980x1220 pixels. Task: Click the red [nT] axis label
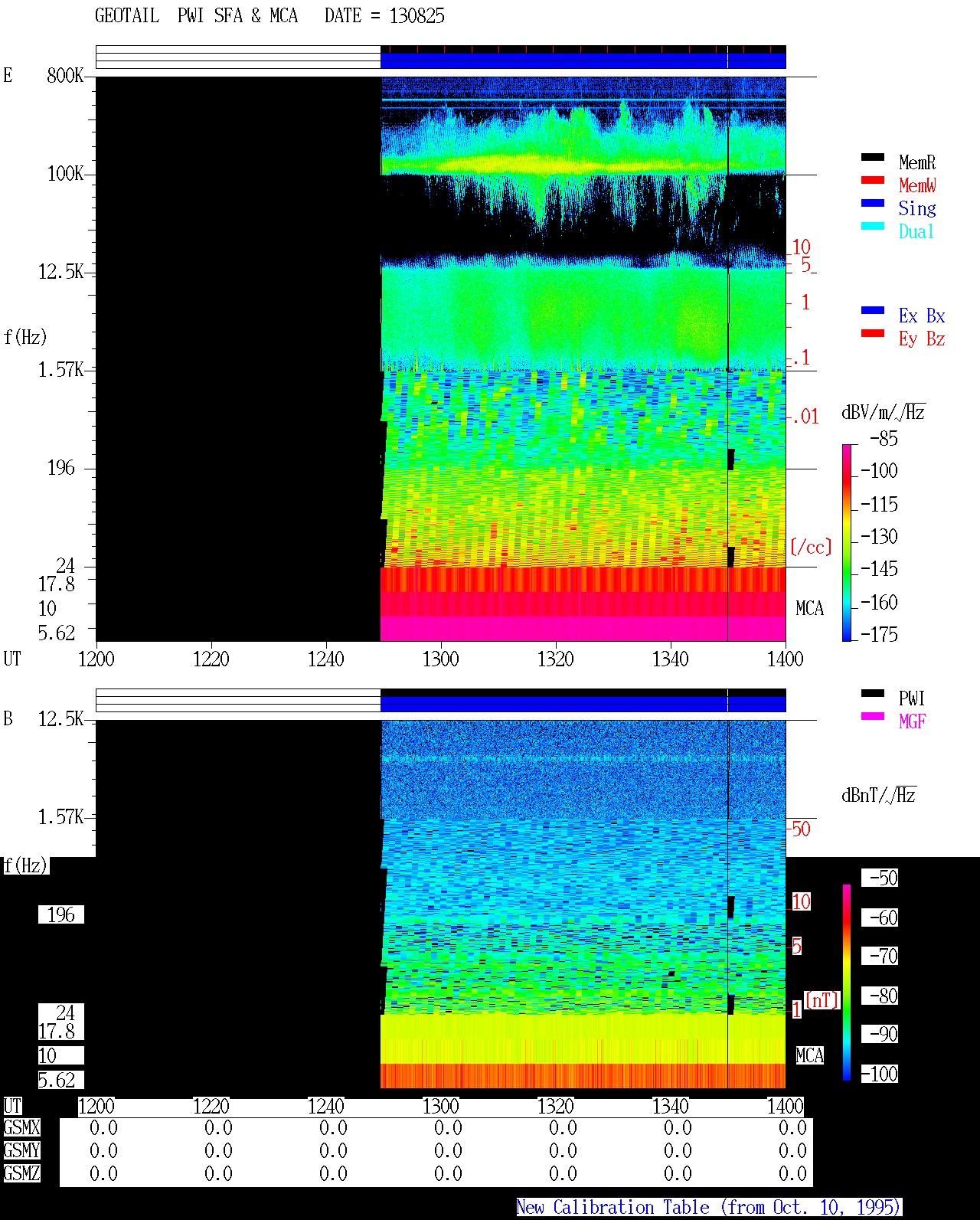tap(822, 1000)
